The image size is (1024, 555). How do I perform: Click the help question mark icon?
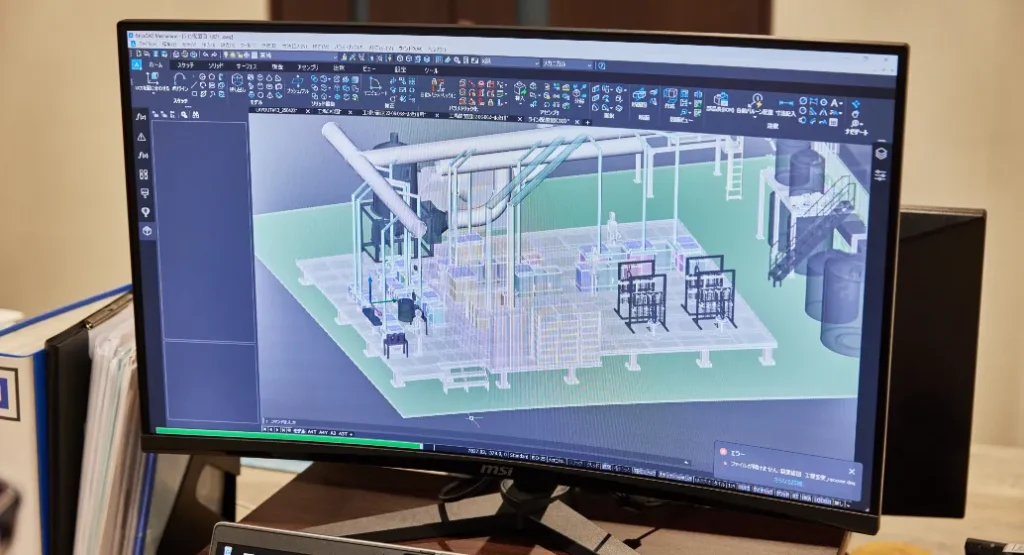pos(601,65)
